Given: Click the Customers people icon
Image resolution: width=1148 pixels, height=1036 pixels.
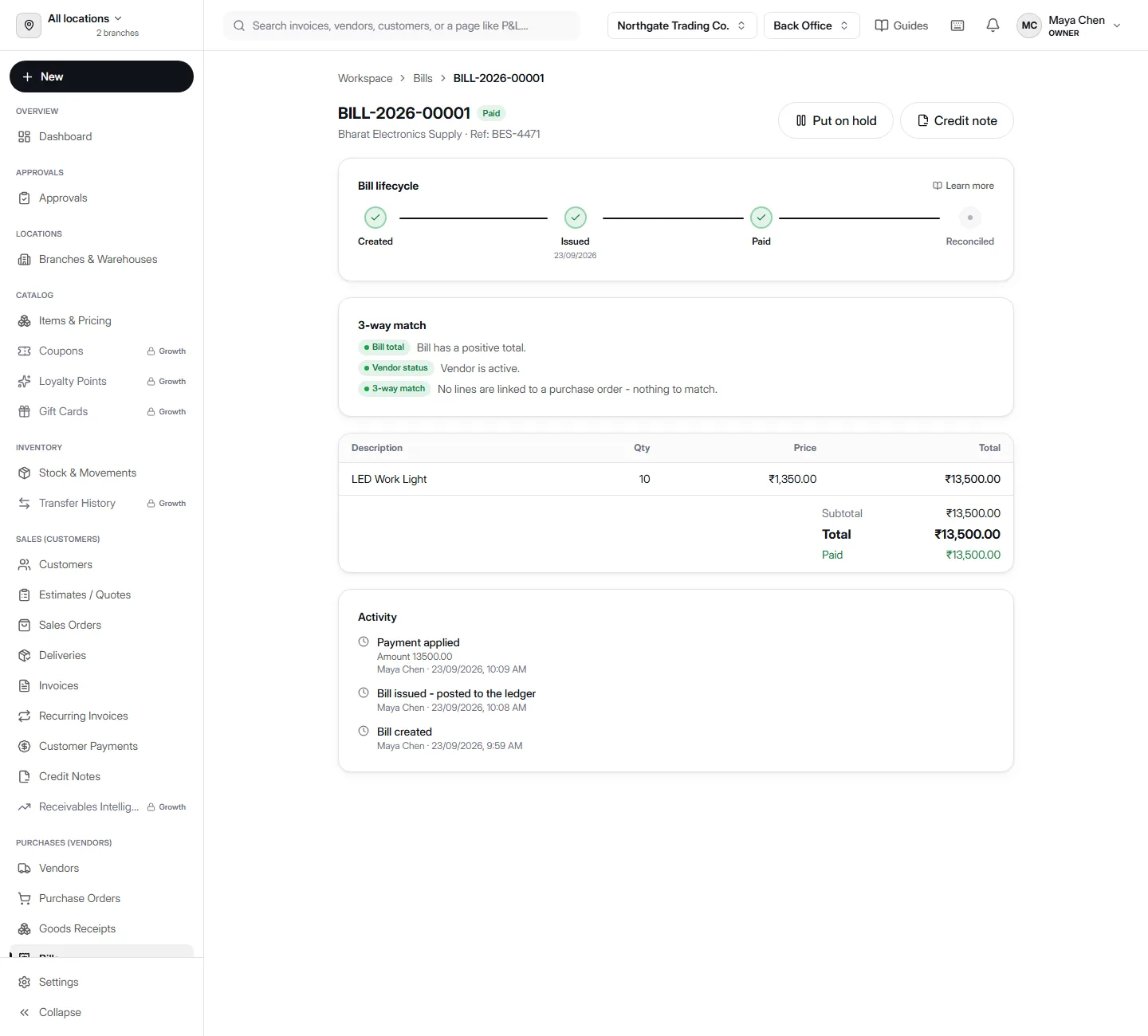Looking at the screenshot, I should coord(25,564).
